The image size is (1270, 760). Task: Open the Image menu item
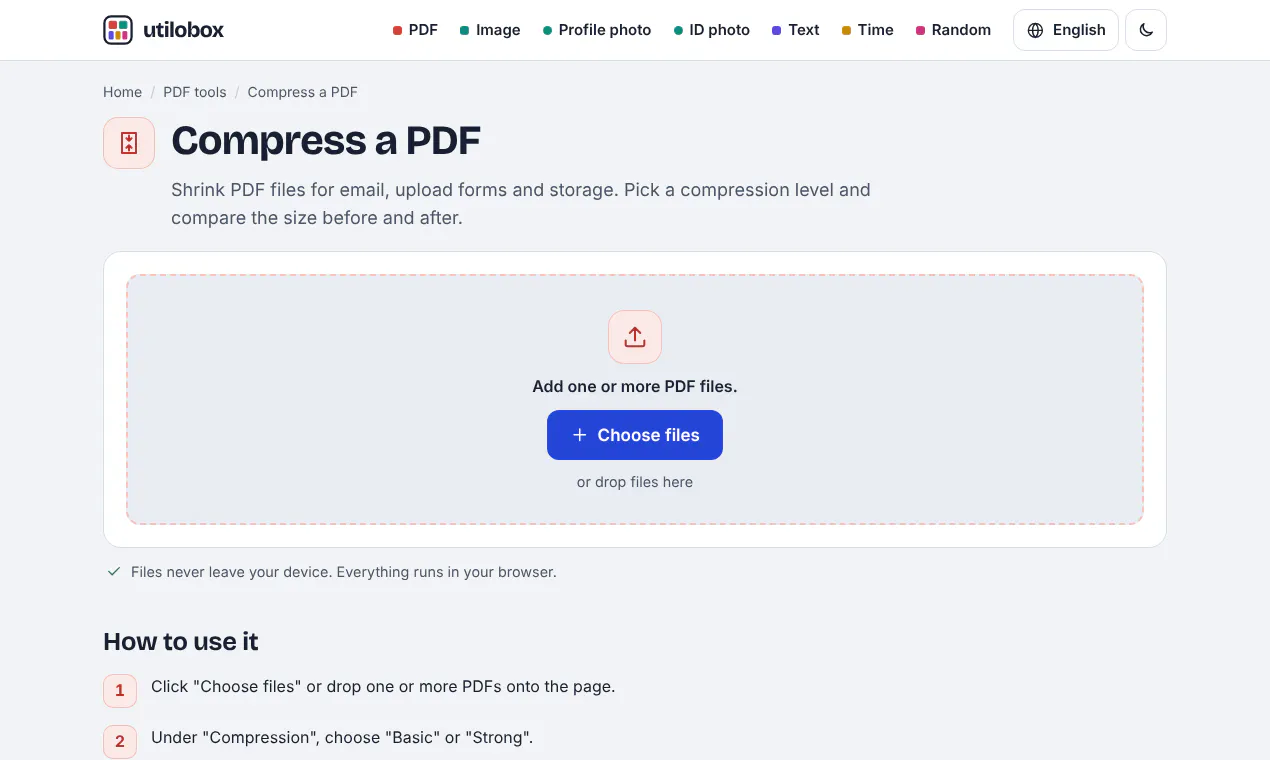click(x=490, y=30)
